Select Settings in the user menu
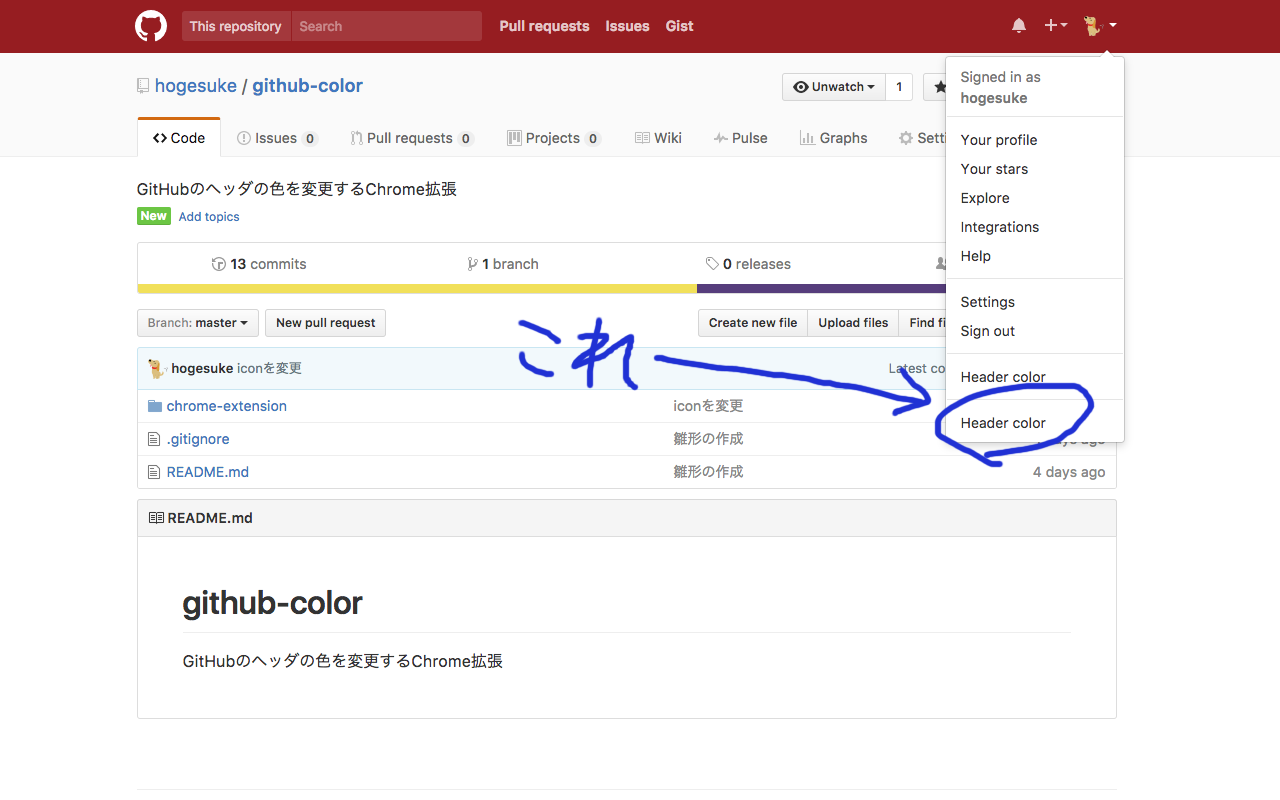This screenshot has height=800, width=1280. point(1035,302)
